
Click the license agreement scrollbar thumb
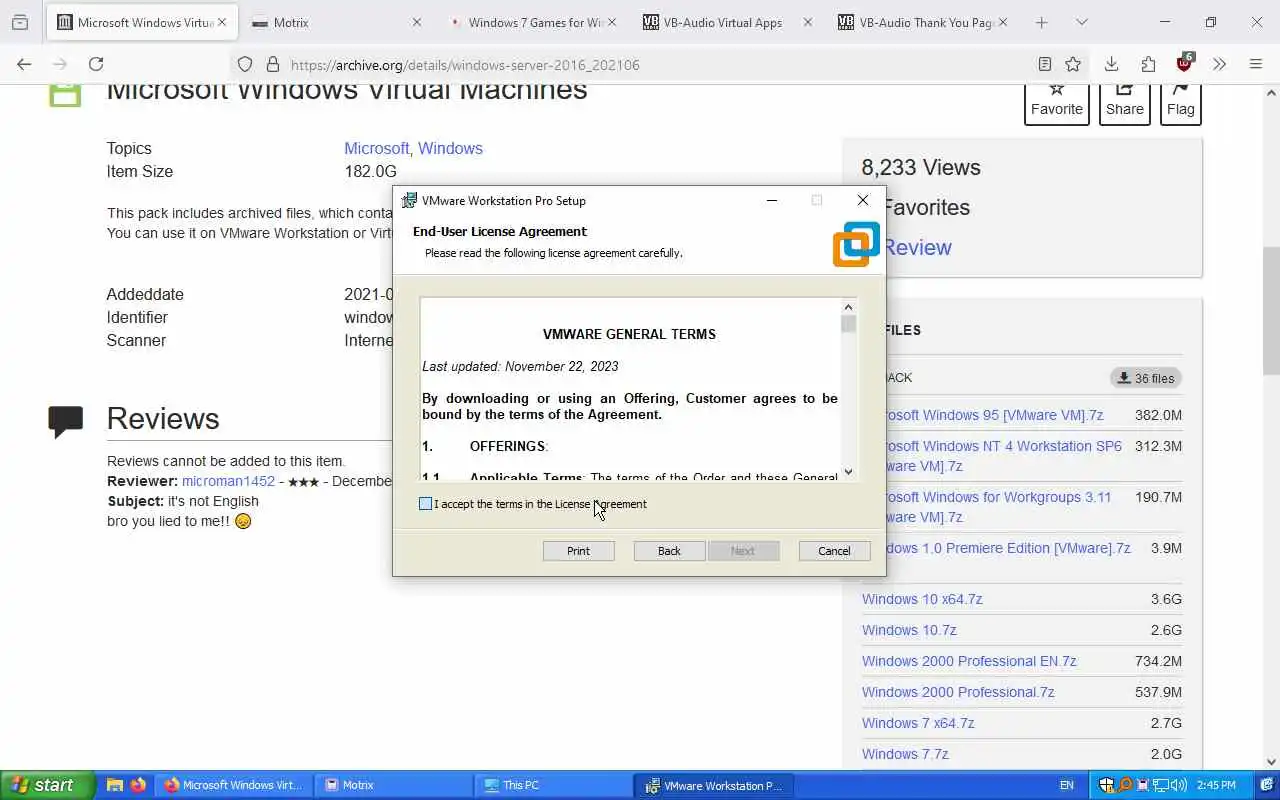pos(848,324)
